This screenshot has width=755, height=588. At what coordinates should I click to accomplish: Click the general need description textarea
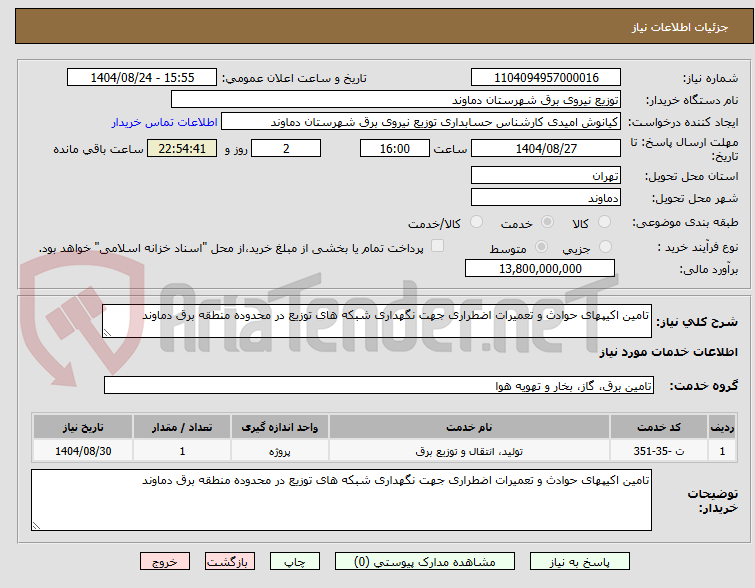point(377,321)
